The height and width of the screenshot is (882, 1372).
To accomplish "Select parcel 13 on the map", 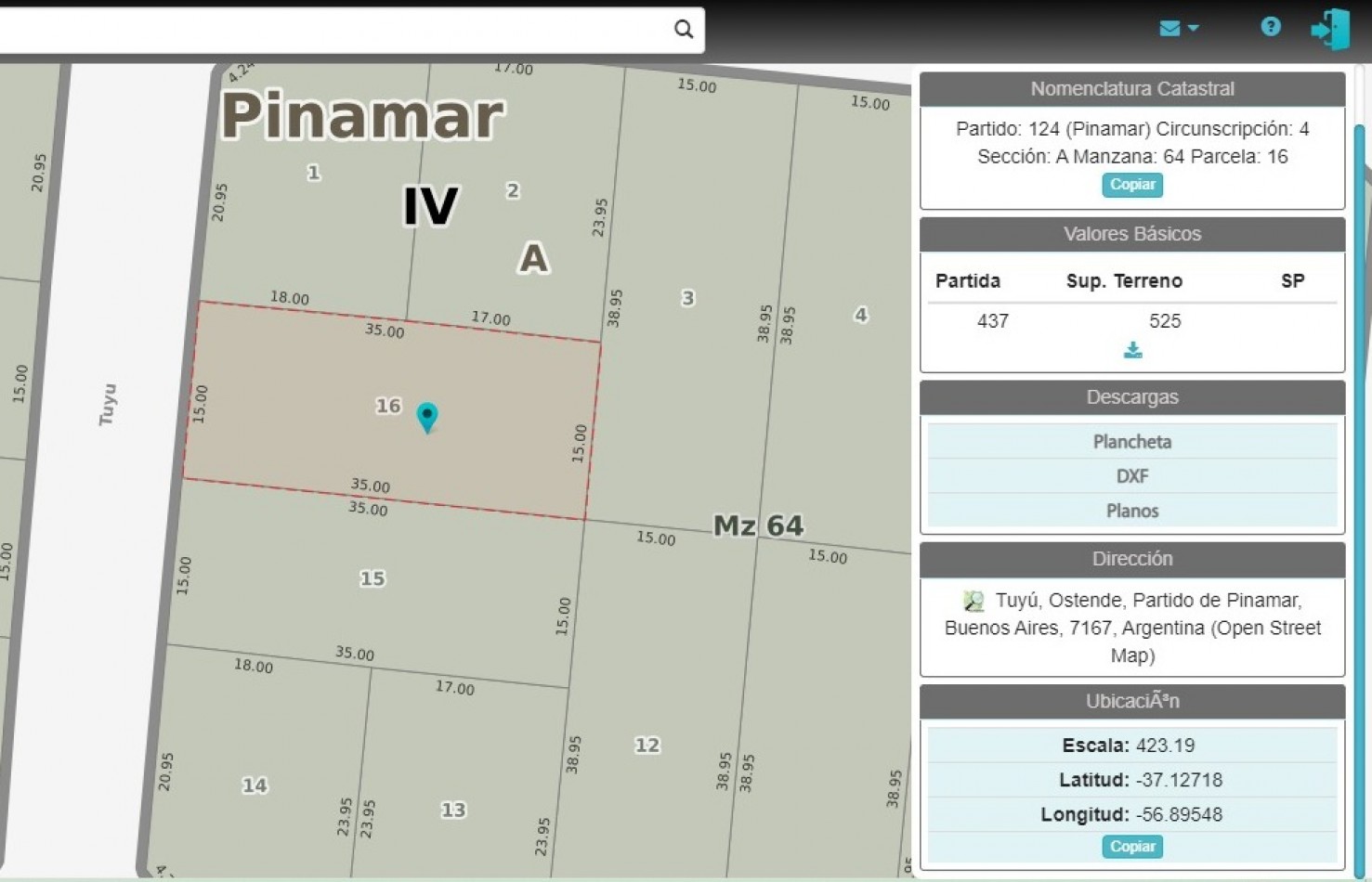I will (x=453, y=810).
